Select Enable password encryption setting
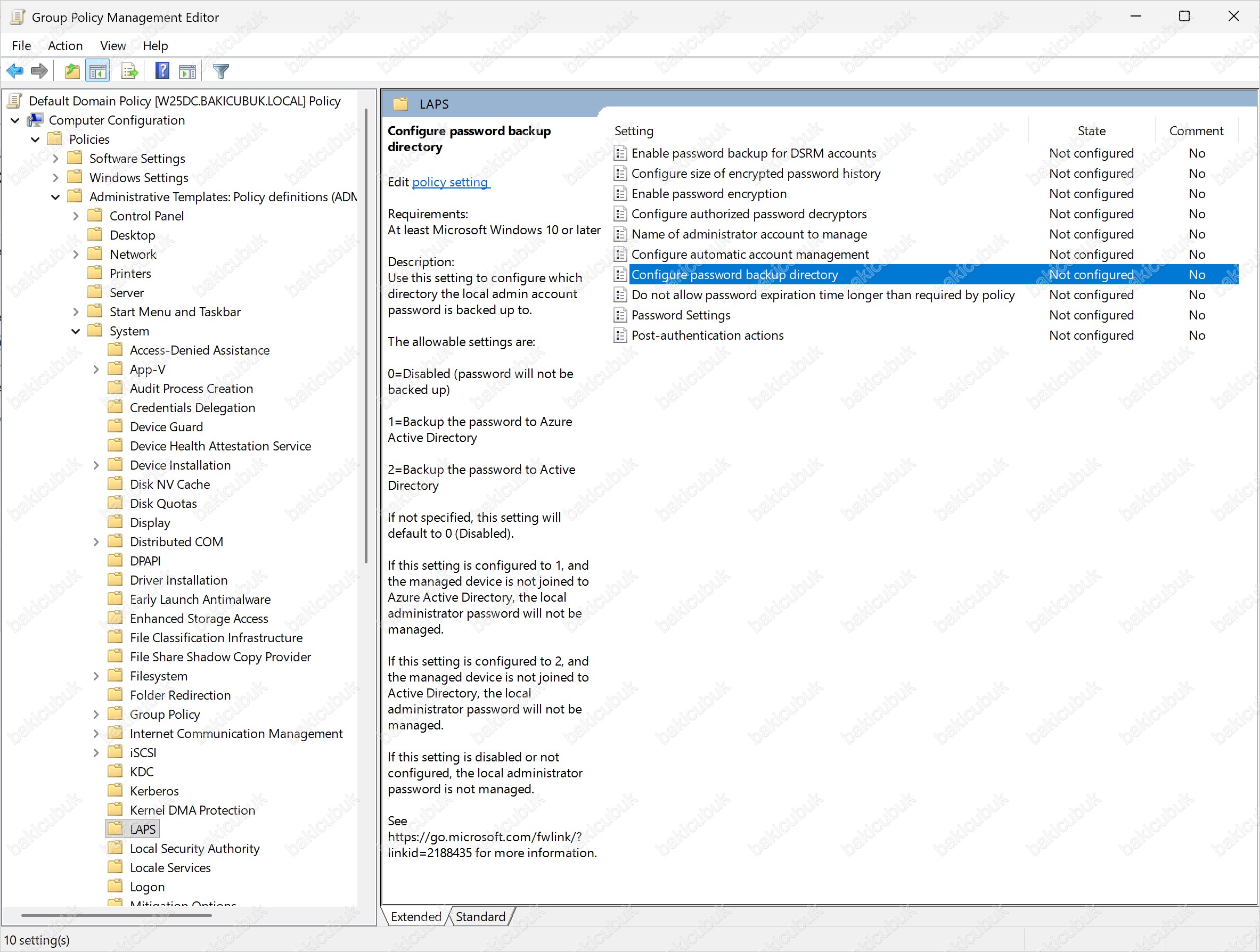 [709, 194]
